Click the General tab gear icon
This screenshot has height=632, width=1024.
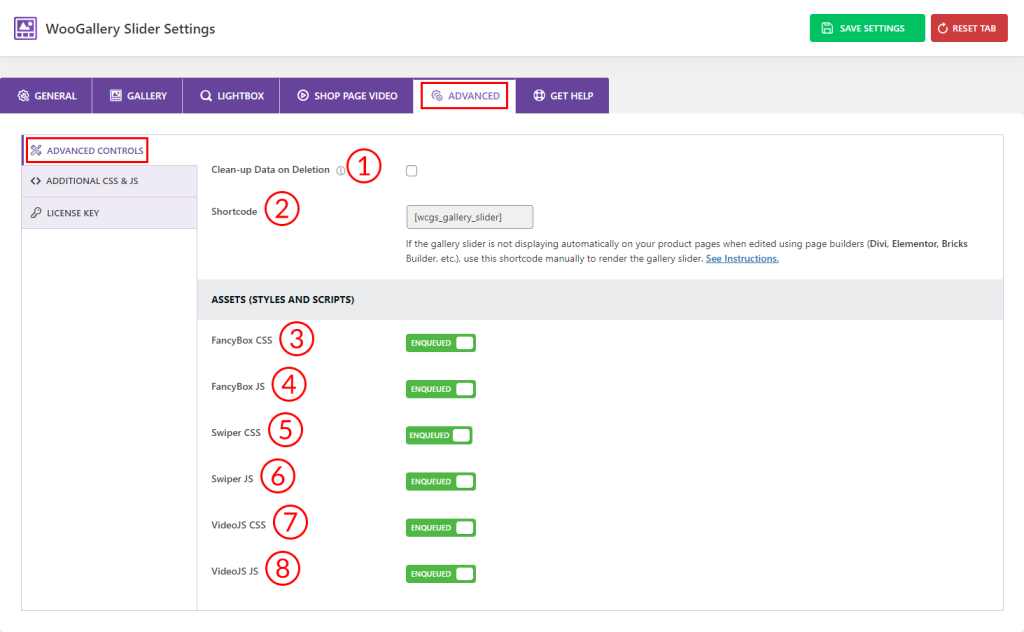(x=24, y=95)
